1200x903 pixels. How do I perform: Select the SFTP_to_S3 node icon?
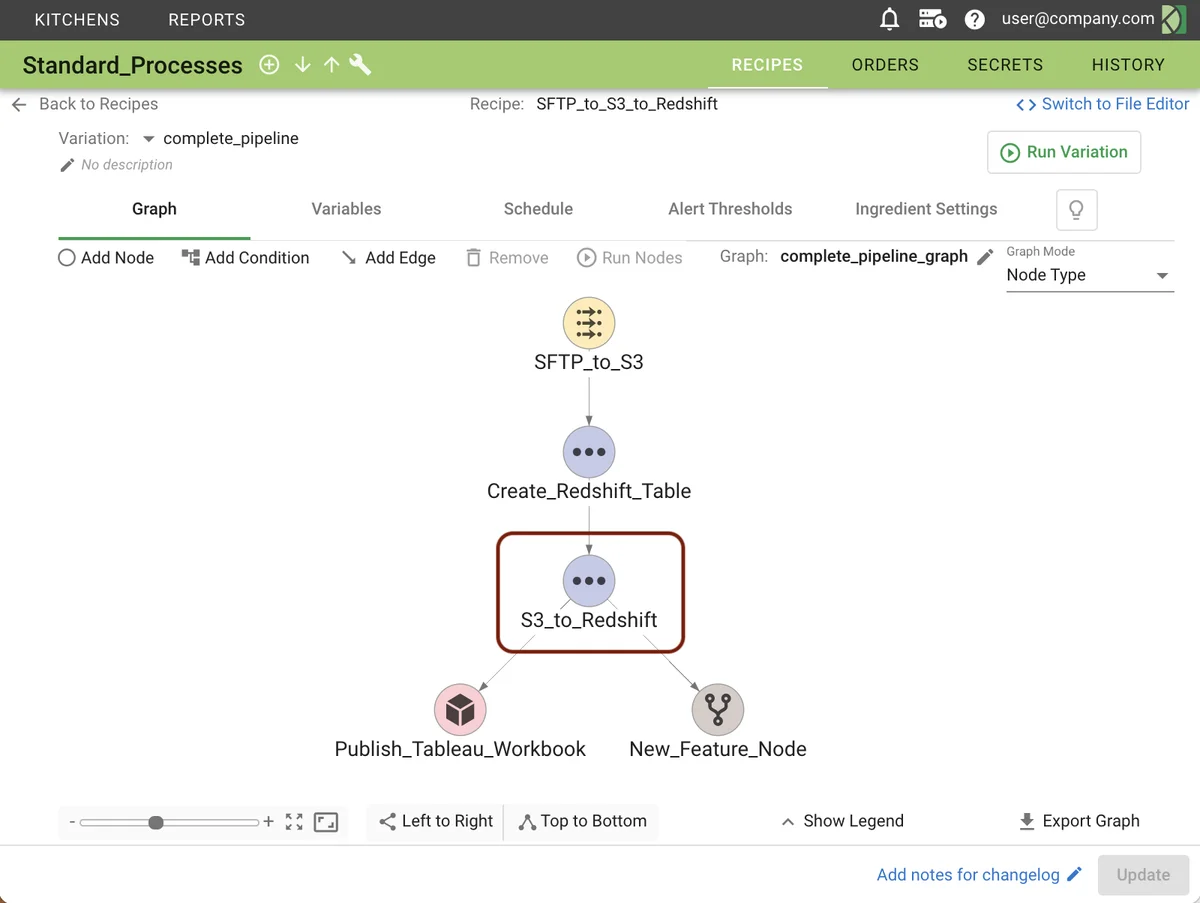coord(589,323)
